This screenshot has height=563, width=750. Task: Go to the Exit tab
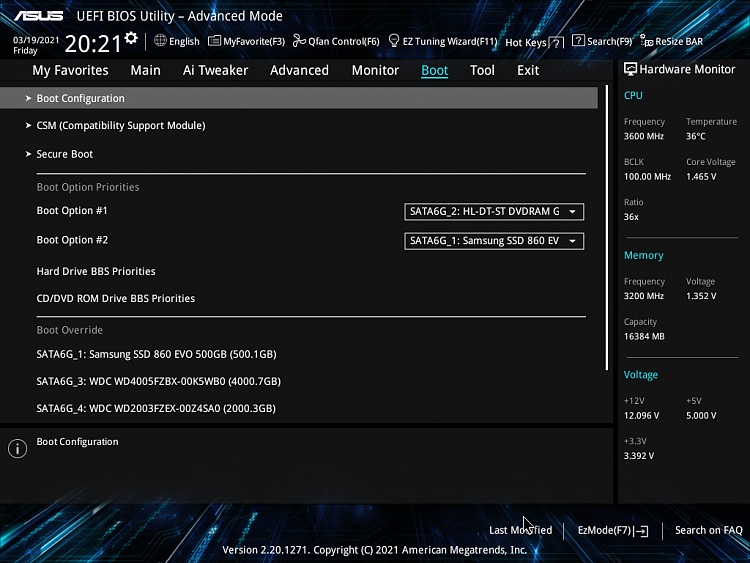click(x=528, y=70)
